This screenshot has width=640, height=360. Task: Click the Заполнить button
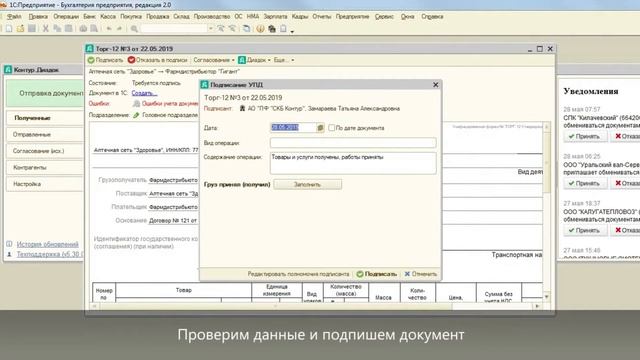click(x=308, y=184)
